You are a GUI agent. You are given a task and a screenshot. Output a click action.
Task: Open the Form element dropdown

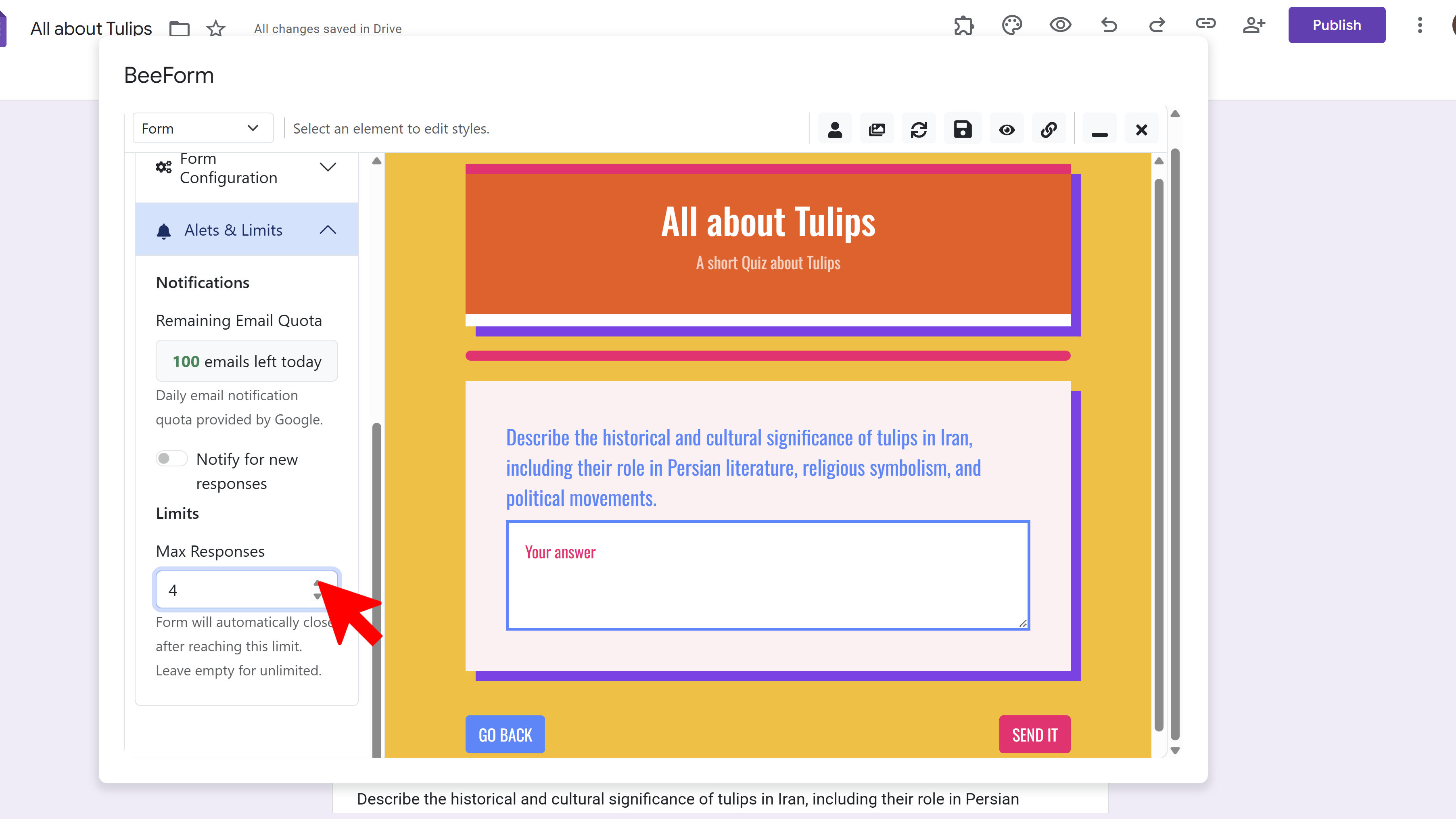[x=203, y=128]
